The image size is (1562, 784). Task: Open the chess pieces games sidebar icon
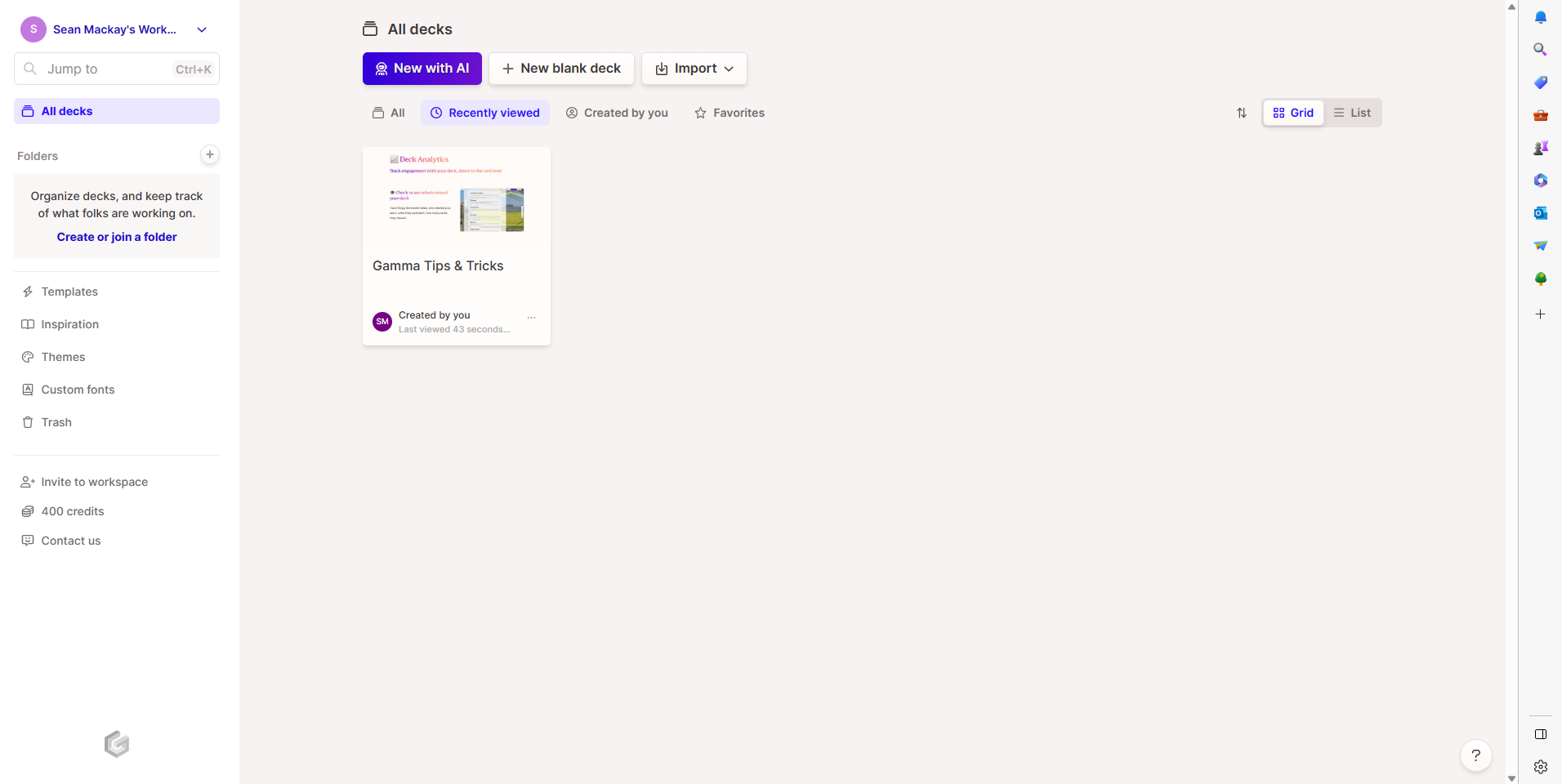tap(1540, 148)
